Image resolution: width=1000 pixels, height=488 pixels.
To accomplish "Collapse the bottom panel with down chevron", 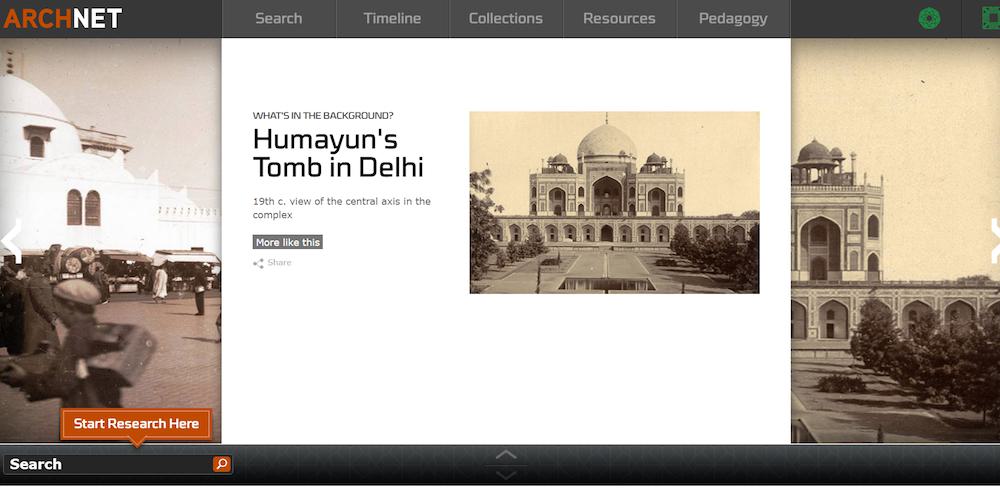I will click(507, 474).
